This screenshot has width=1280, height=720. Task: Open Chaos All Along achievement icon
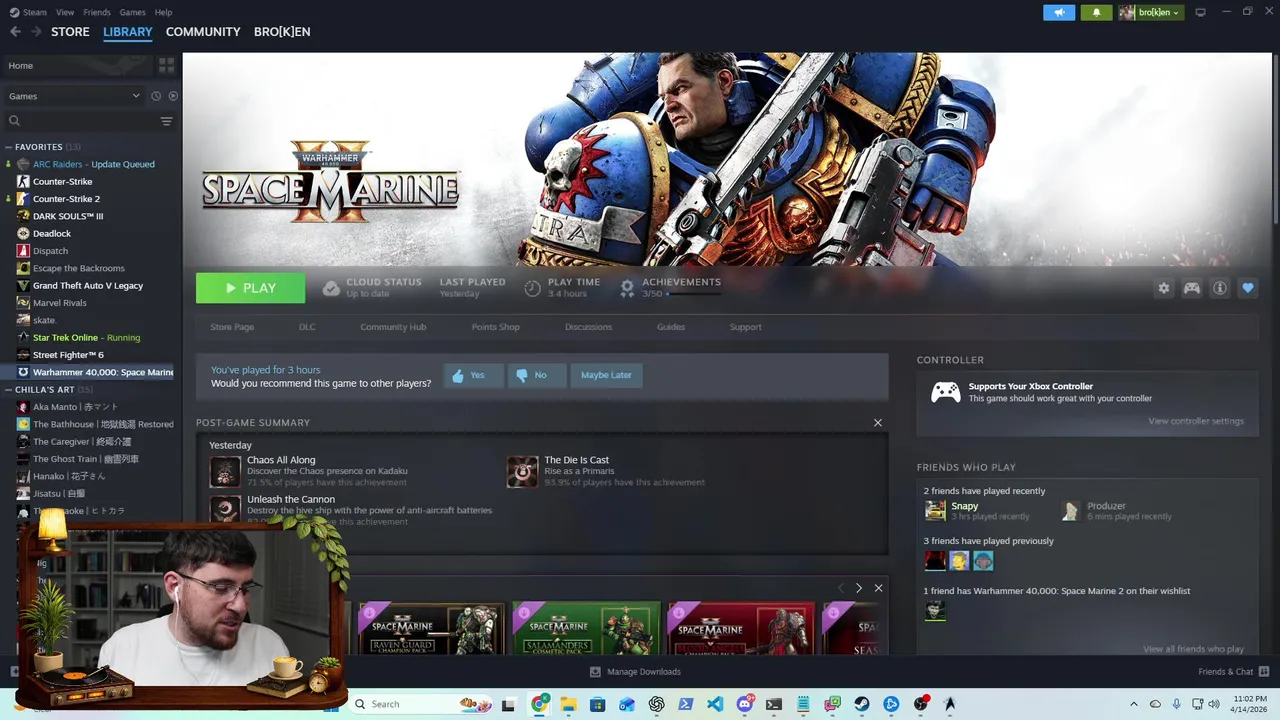click(225, 471)
